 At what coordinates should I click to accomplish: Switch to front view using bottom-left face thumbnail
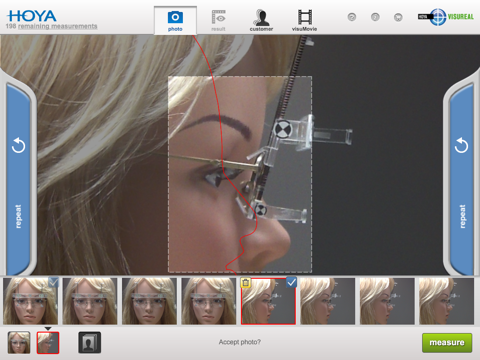(x=19, y=342)
